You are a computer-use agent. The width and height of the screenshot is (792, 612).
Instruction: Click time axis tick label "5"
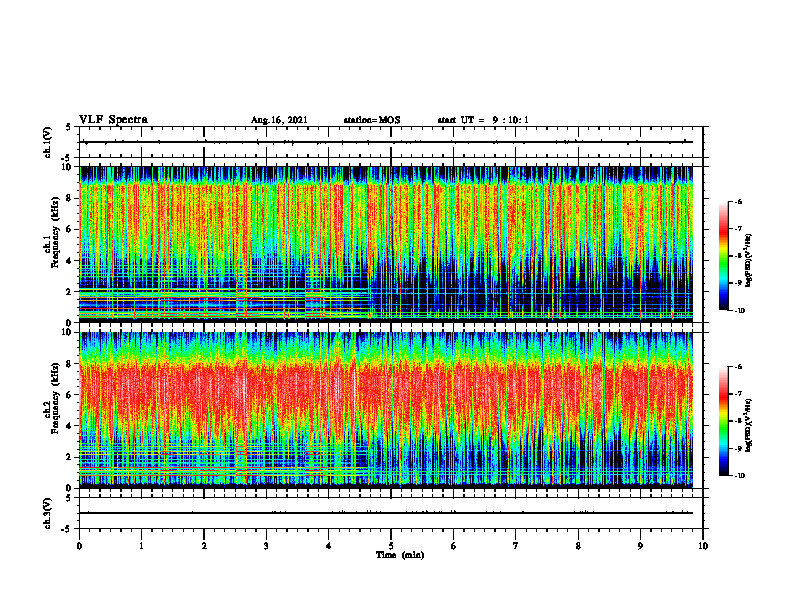(391, 546)
